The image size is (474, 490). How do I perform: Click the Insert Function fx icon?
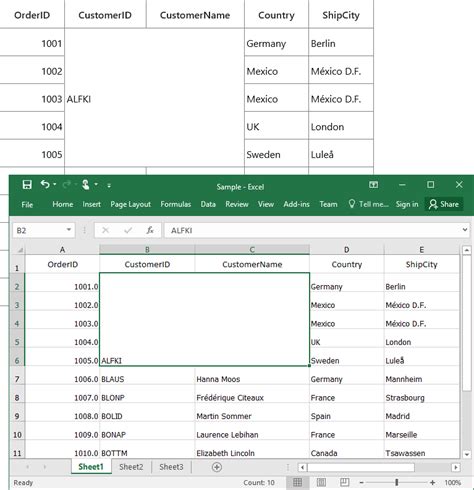point(150,230)
